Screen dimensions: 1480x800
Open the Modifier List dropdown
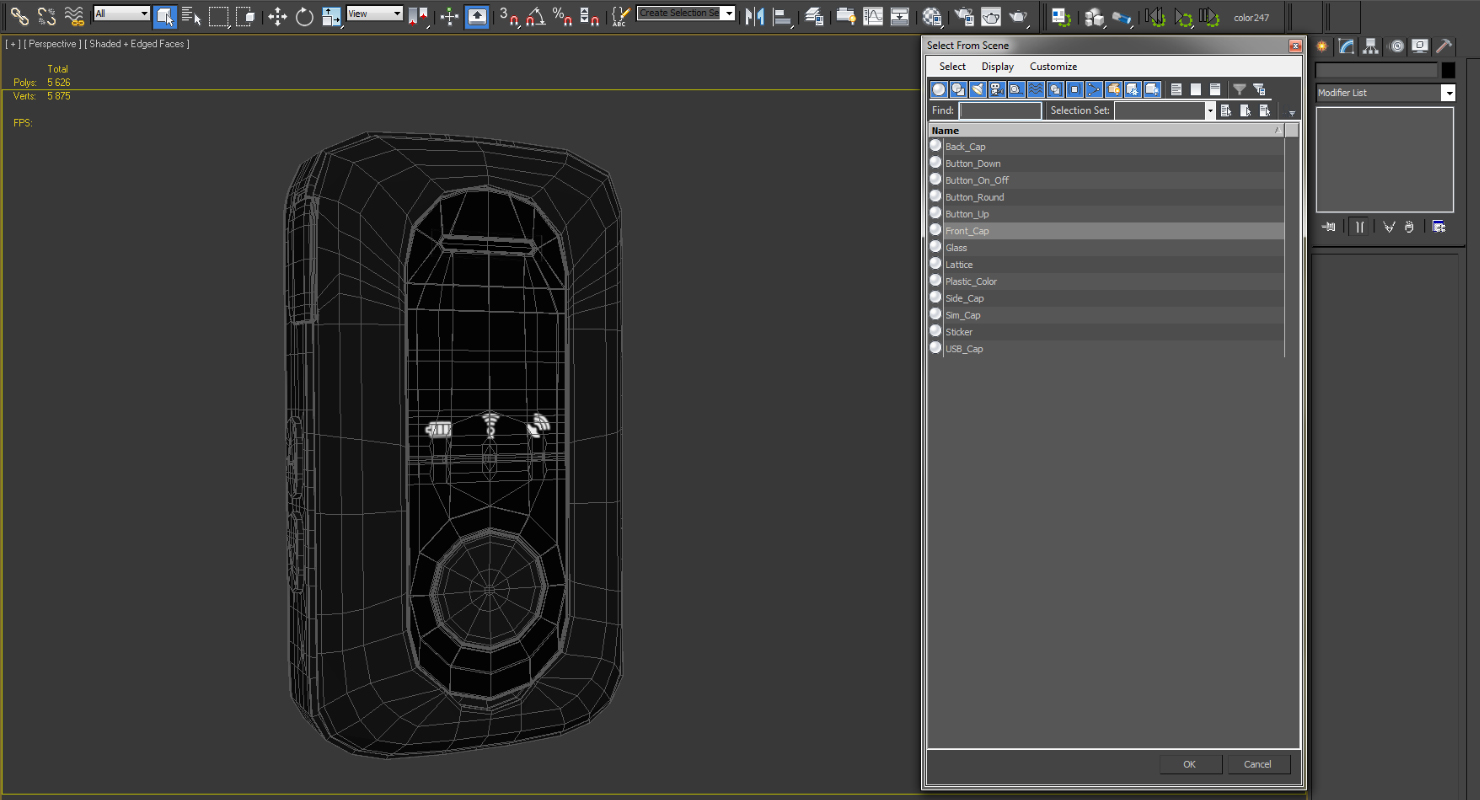pyautogui.click(x=1385, y=93)
